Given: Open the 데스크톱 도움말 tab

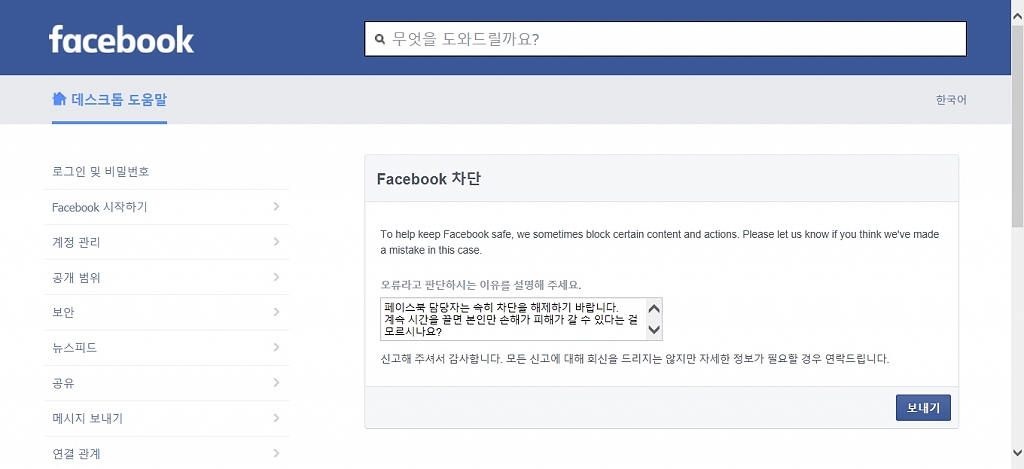Looking at the screenshot, I should 109,99.
